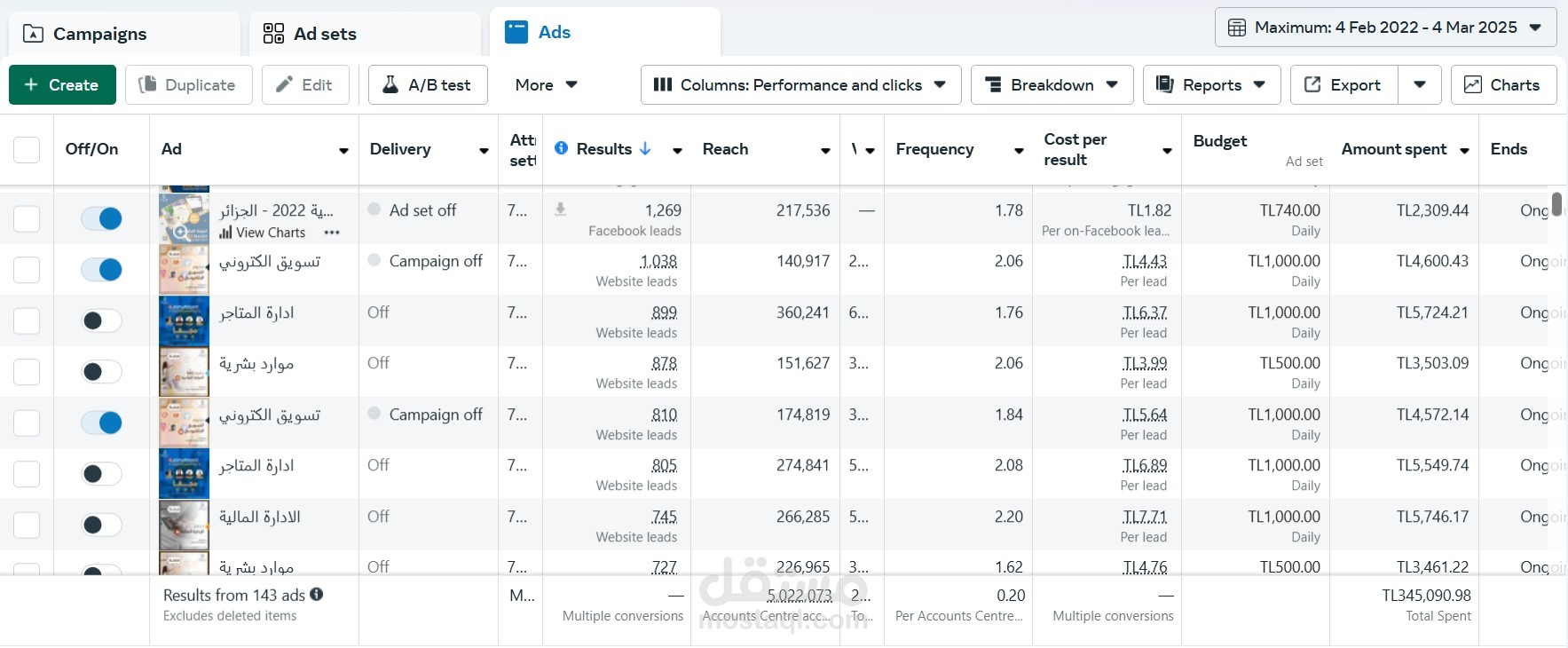Click the Export button
Image resolution: width=1568 pixels, height=648 pixels.
pos(1343,85)
